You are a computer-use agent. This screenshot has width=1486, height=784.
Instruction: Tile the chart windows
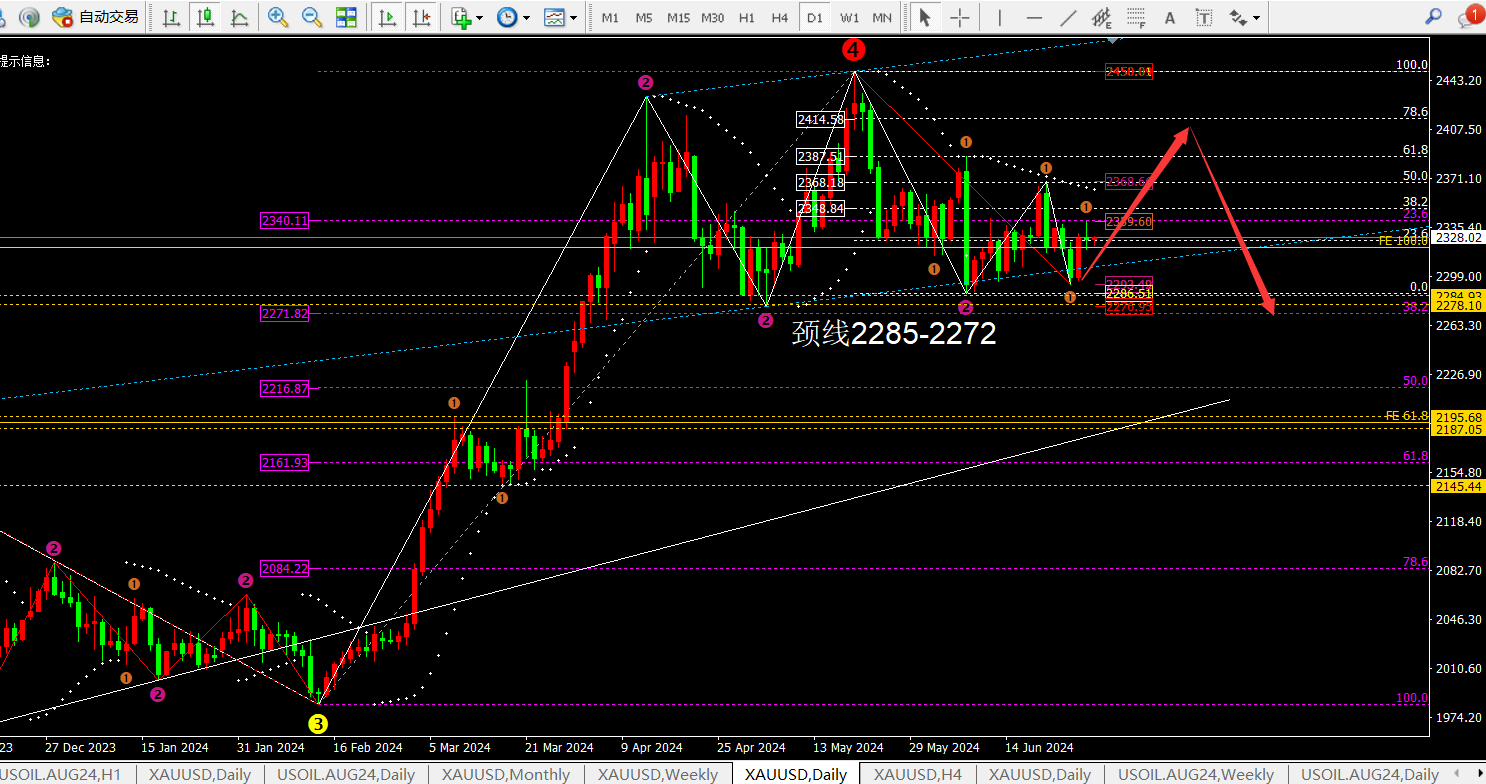(346, 17)
